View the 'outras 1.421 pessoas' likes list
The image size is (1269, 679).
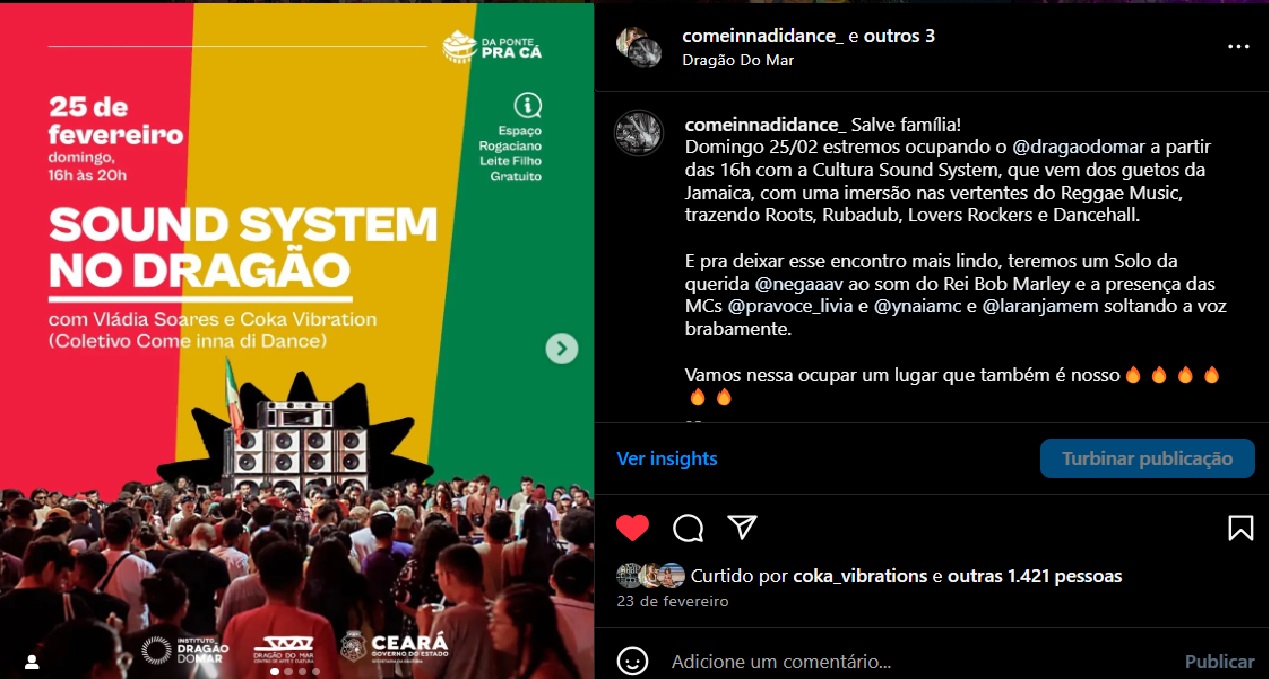pyautogui.click(x=1035, y=576)
